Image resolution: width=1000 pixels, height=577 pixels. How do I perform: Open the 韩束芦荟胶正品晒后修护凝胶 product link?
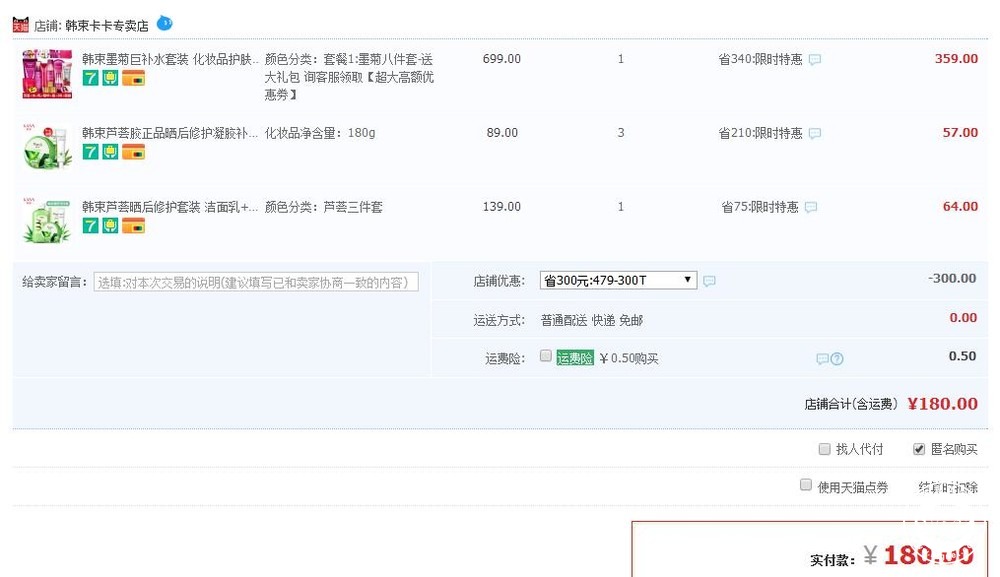coord(170,133)
